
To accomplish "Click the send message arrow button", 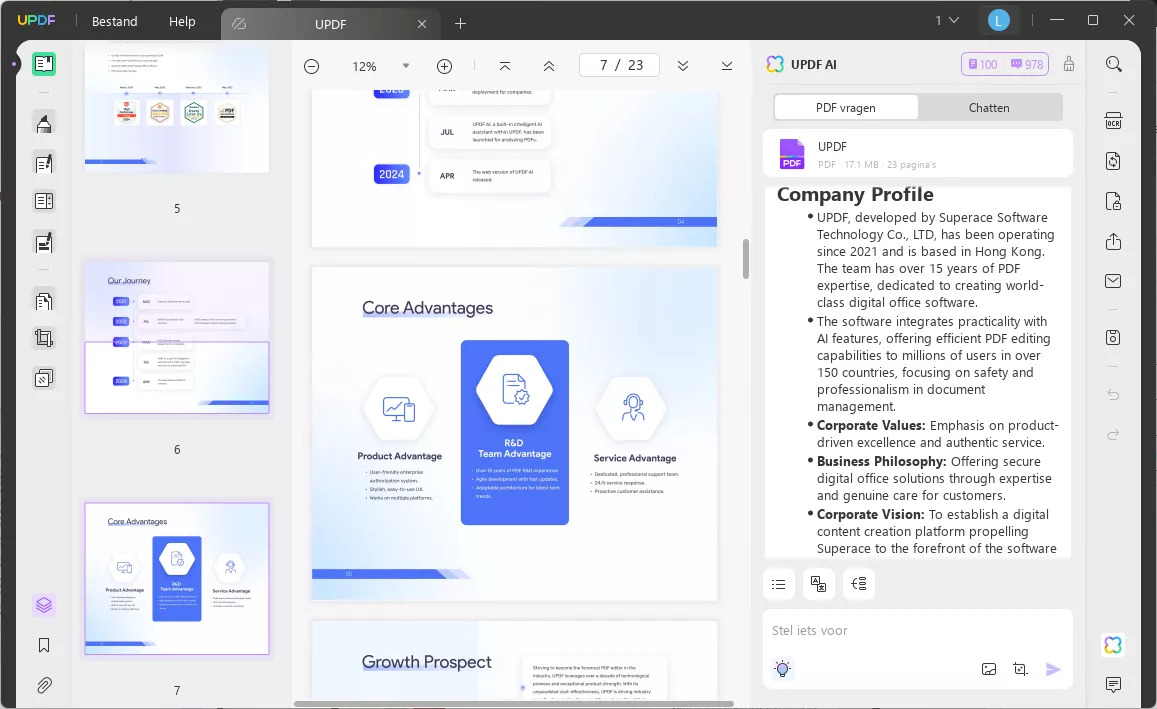I will [x=1053, y=669].
